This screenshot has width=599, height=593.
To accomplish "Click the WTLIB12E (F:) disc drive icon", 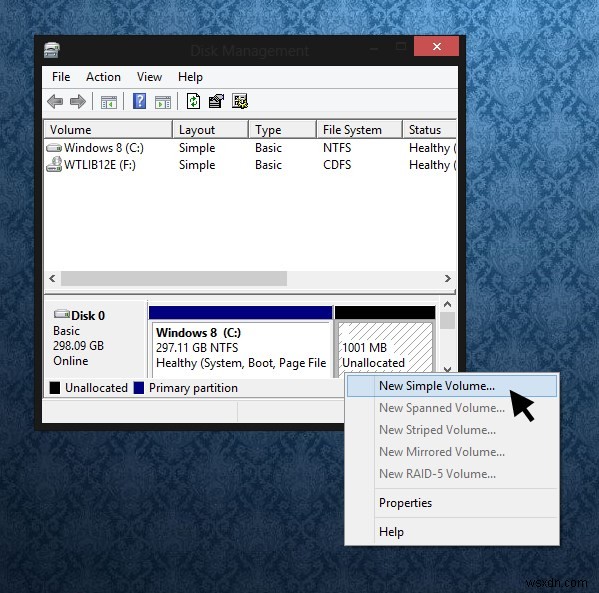I will pyautogui.click(x=54, y=164).
